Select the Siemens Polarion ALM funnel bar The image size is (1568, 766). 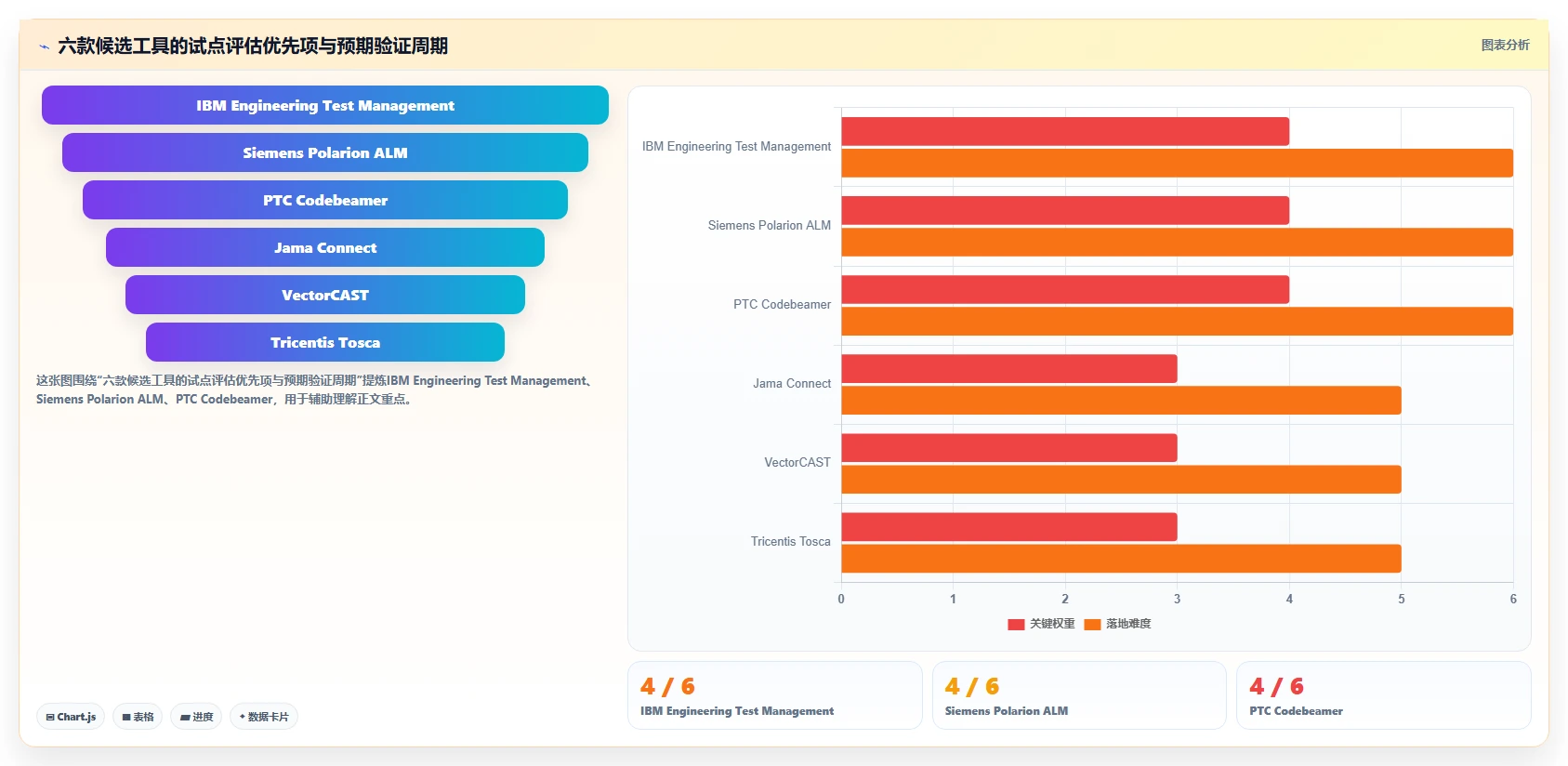click(325, 152)
